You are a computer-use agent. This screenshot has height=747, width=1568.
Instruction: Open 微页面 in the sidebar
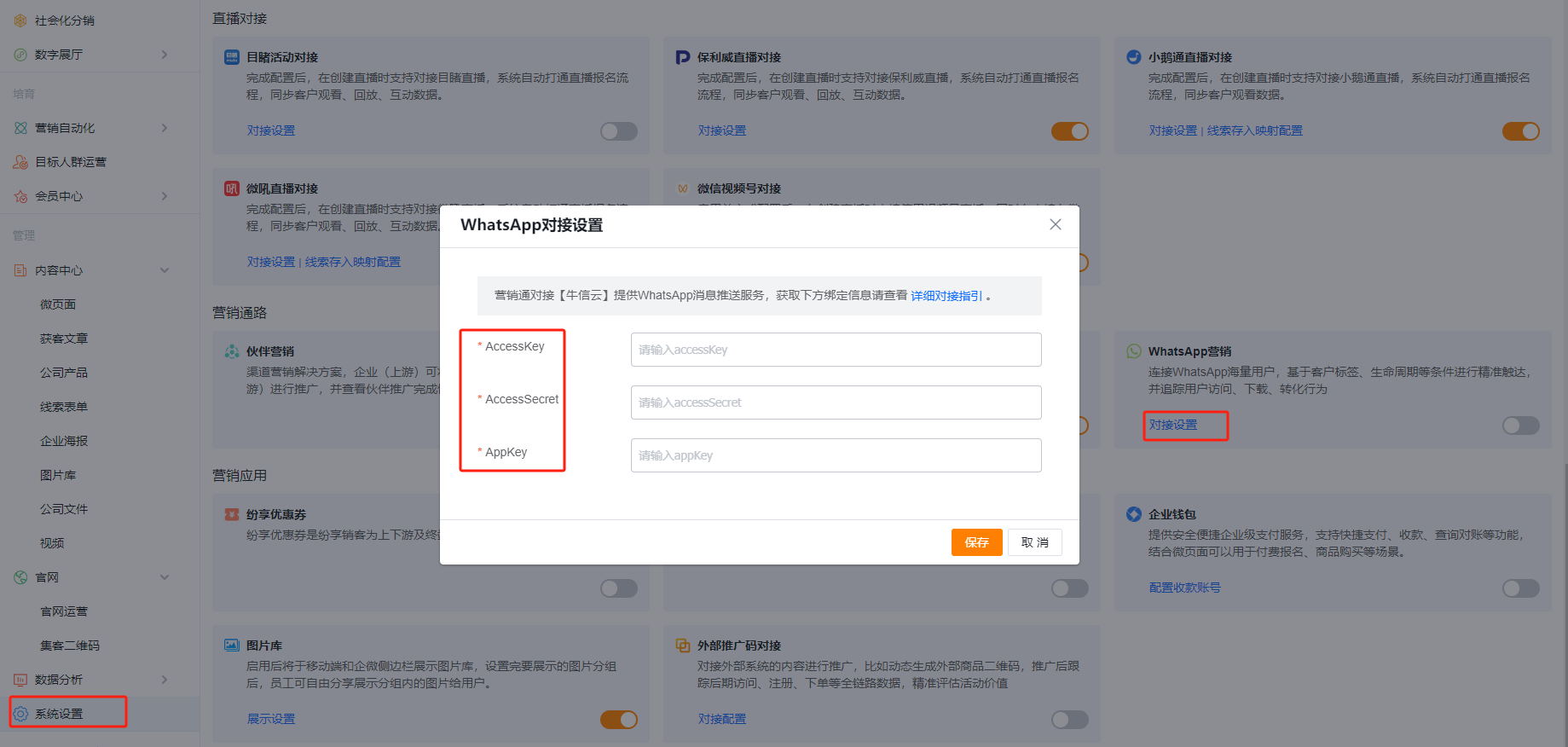tap(58, 304)
